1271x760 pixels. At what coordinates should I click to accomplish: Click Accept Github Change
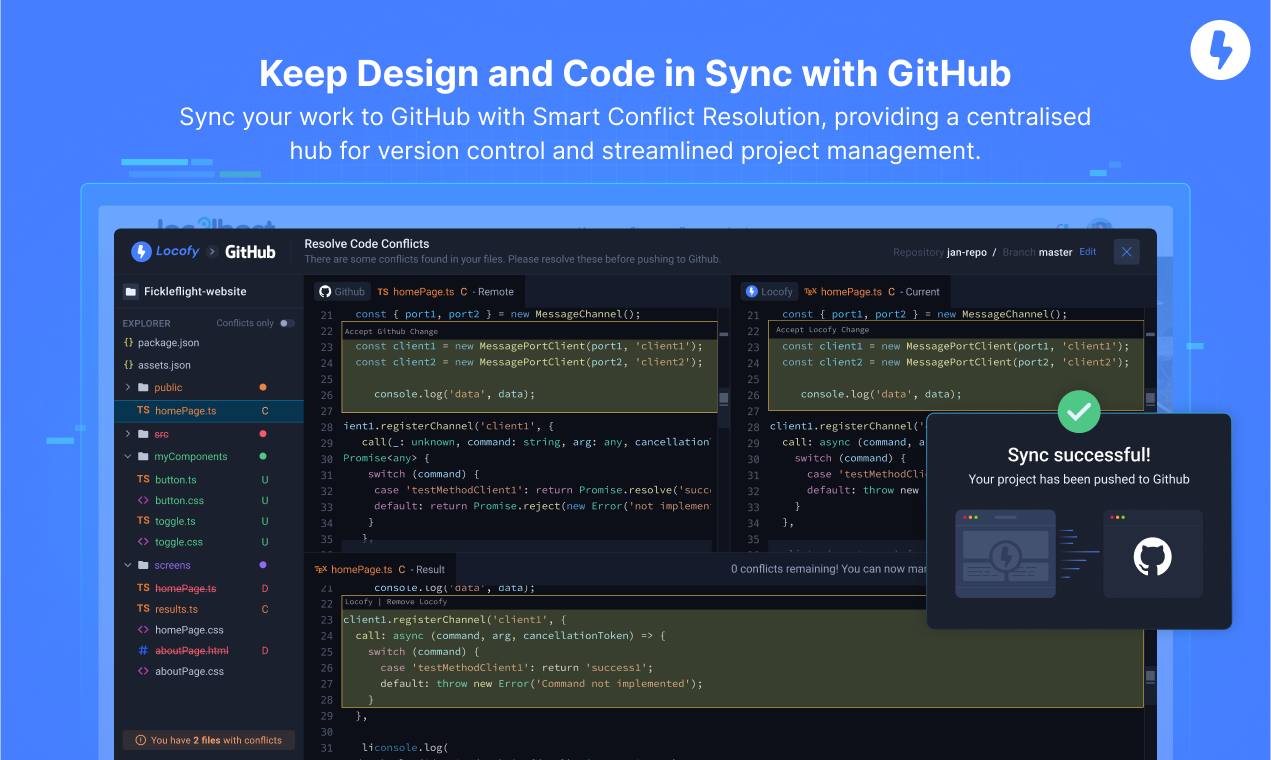point(391,330)
